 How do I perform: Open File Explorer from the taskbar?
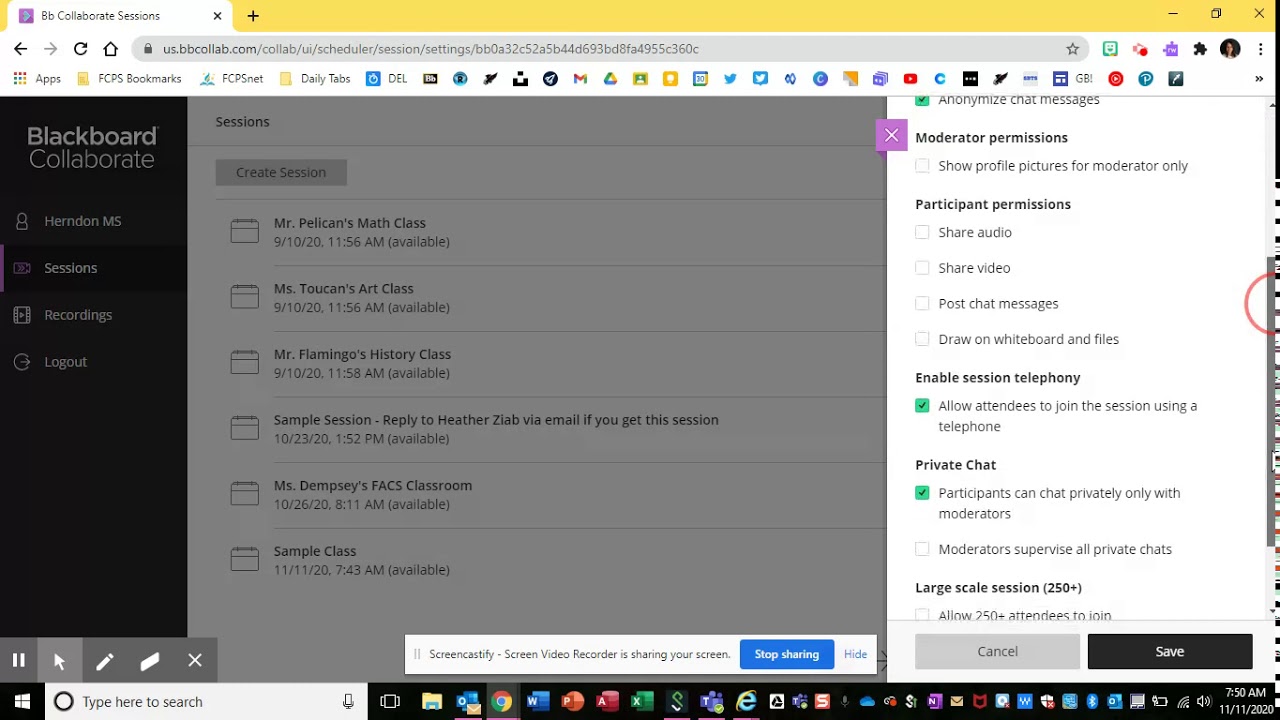click(432, 702)
